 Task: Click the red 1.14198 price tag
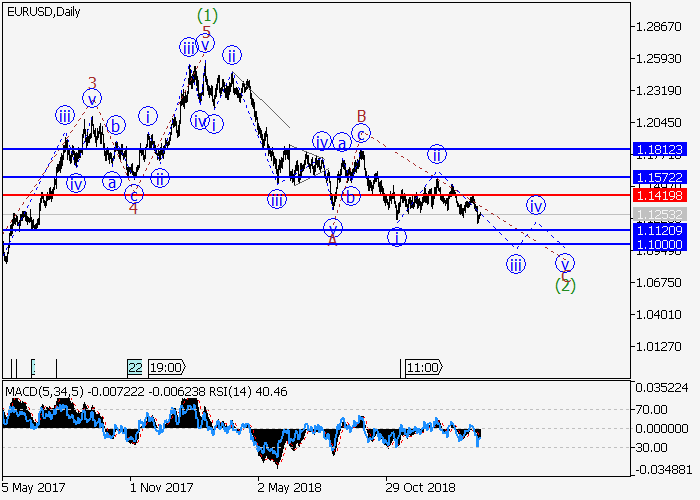point(658,195)
